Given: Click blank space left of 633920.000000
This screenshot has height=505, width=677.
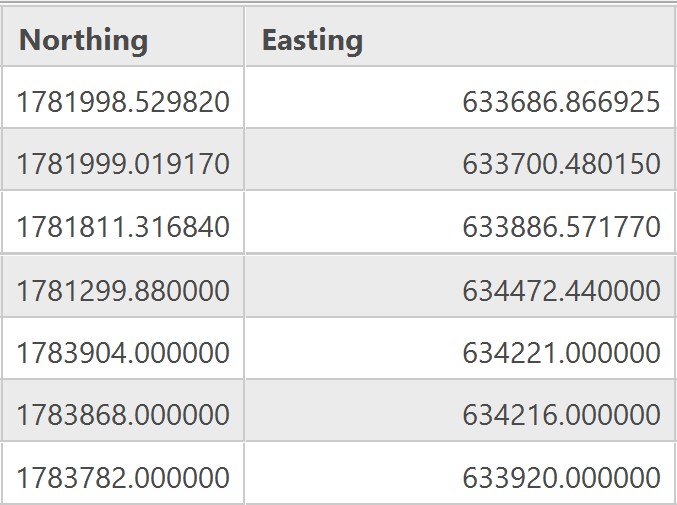Looking at the screenshot, I should click(353, 473).
